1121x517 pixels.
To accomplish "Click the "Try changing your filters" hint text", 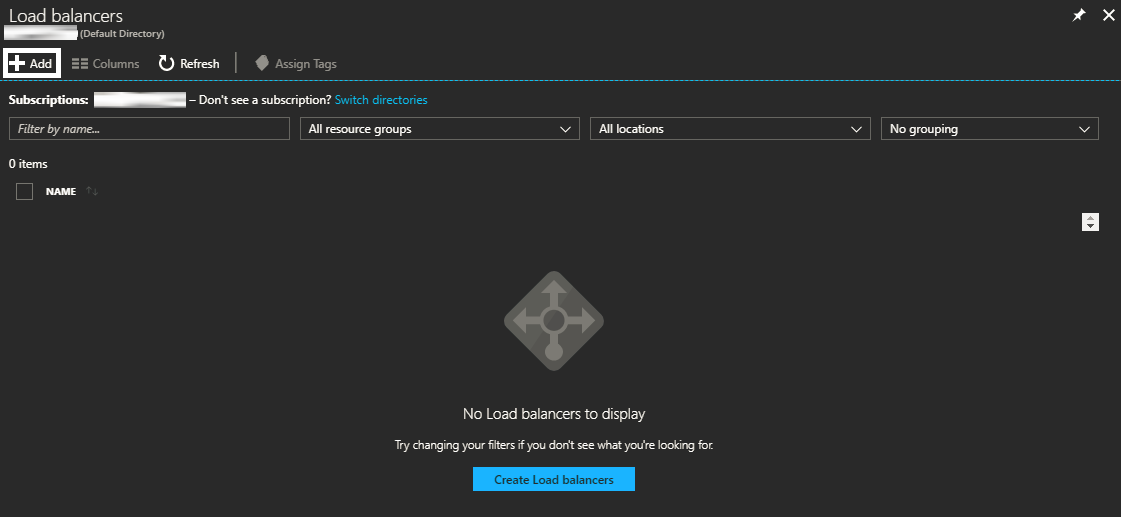I will [x=554, y=445].
